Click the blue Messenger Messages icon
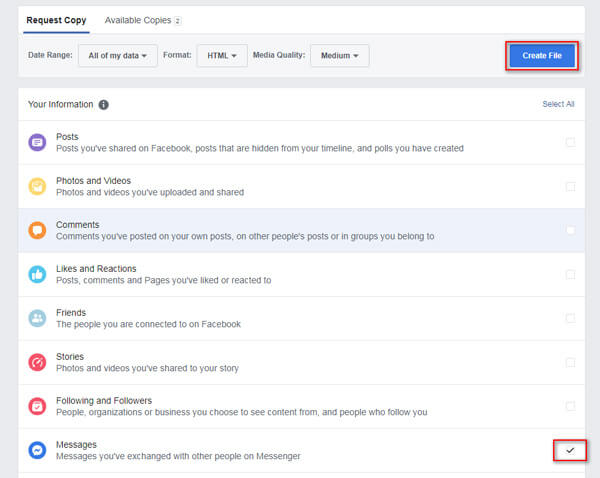The image size is (600, 478). point(37,450)
